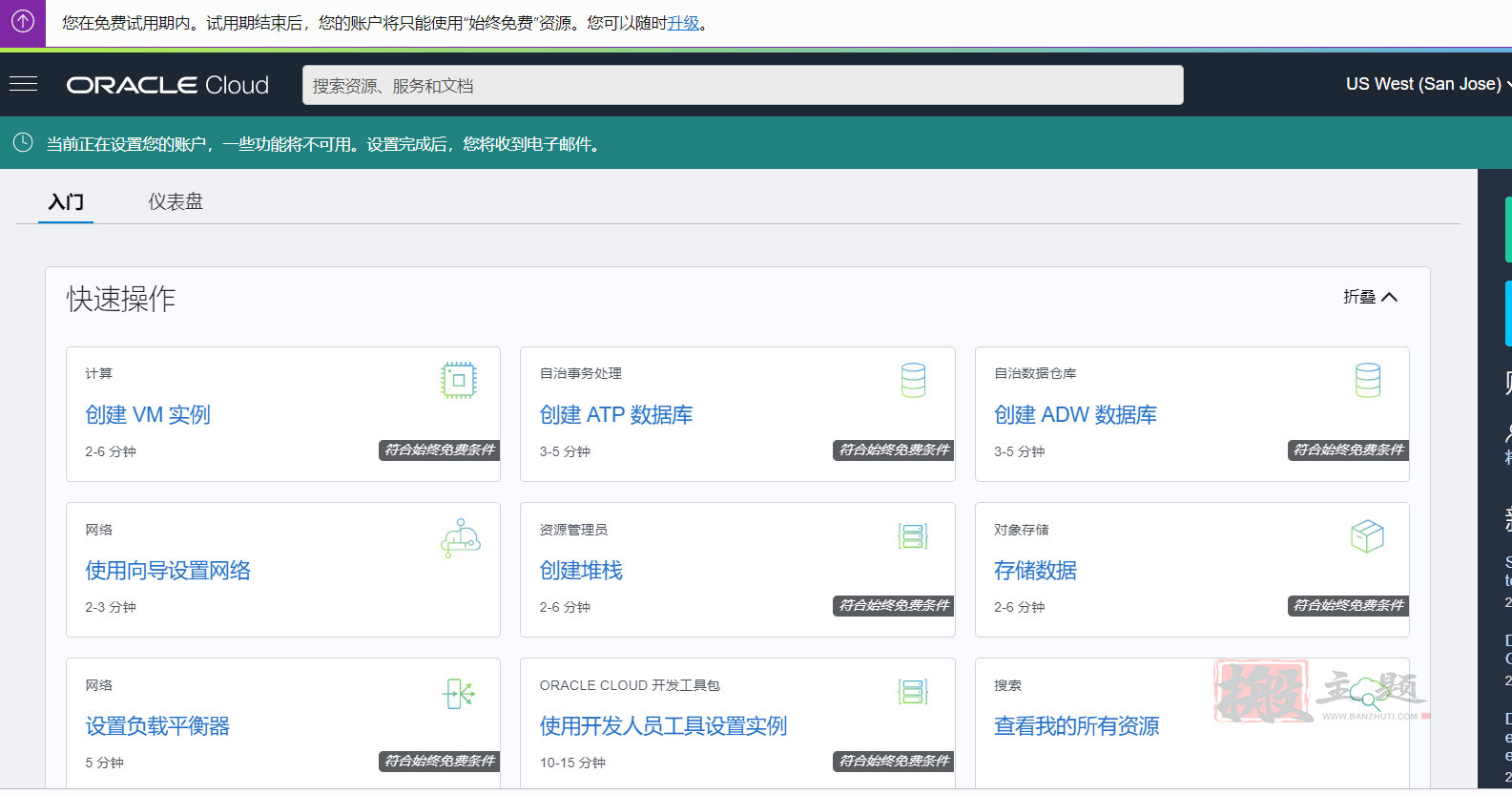Click the ORACLE CLOUD 开发工具包 label
Viewport: 1512px width, 795px height.
click(630, 685)
